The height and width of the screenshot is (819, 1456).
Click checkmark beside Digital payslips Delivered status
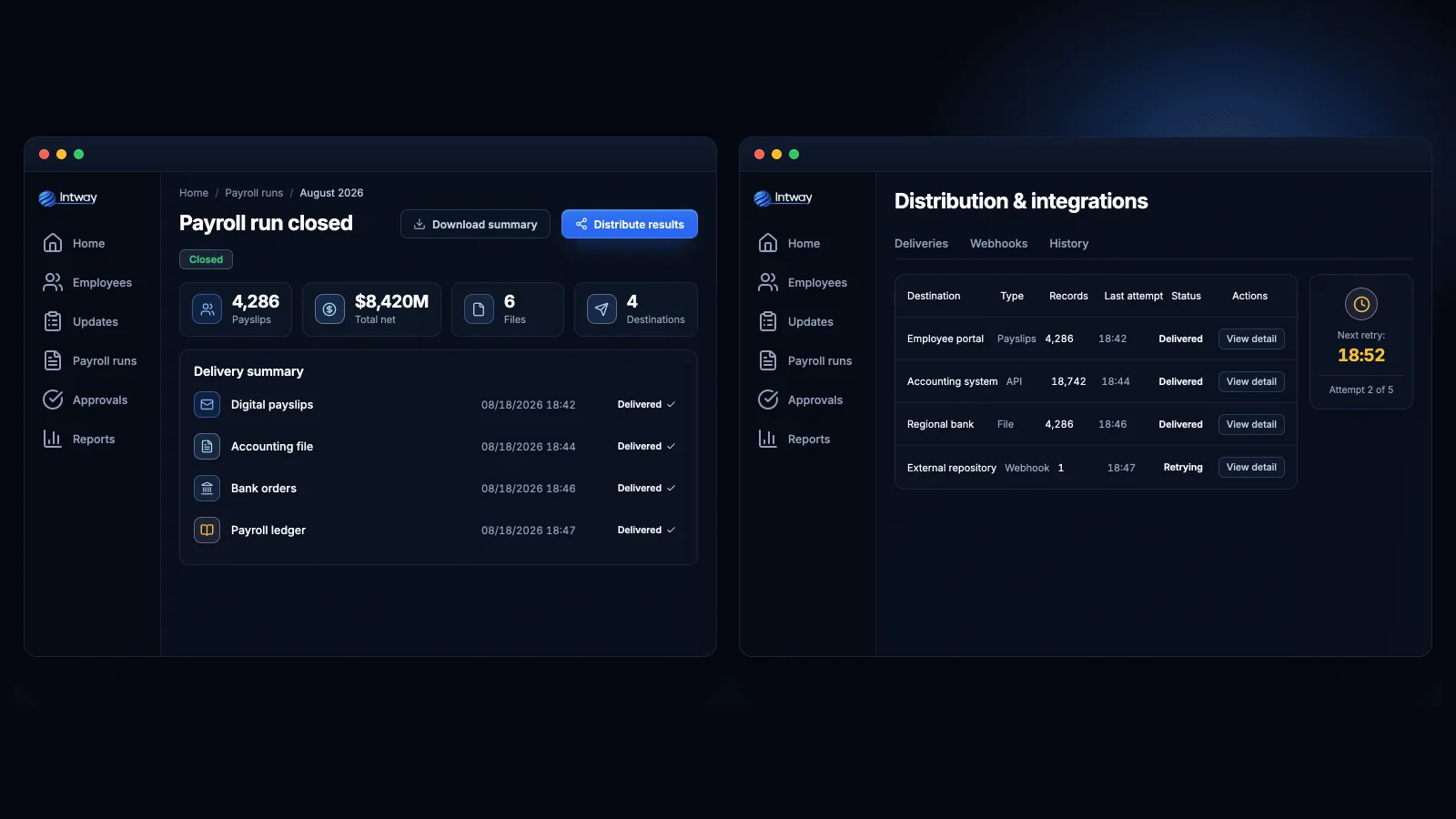672,404
